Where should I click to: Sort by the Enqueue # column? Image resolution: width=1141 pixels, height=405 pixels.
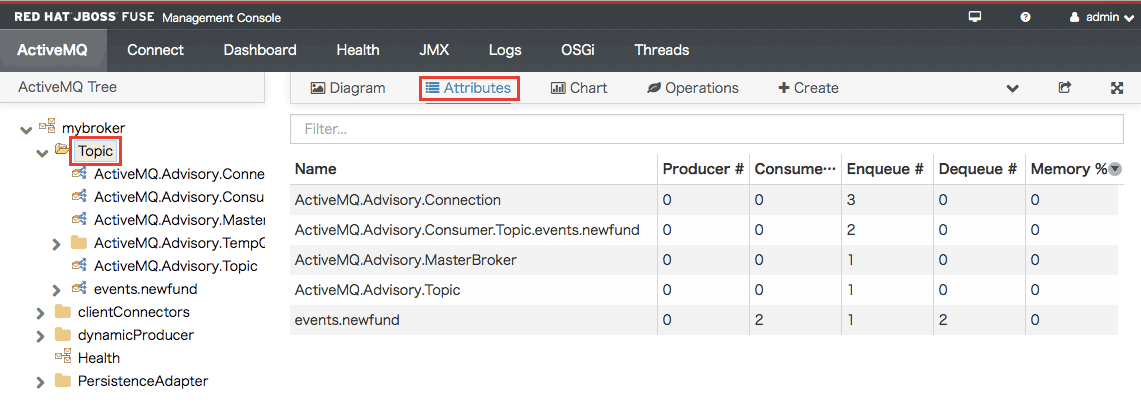[x=887, y=169]
